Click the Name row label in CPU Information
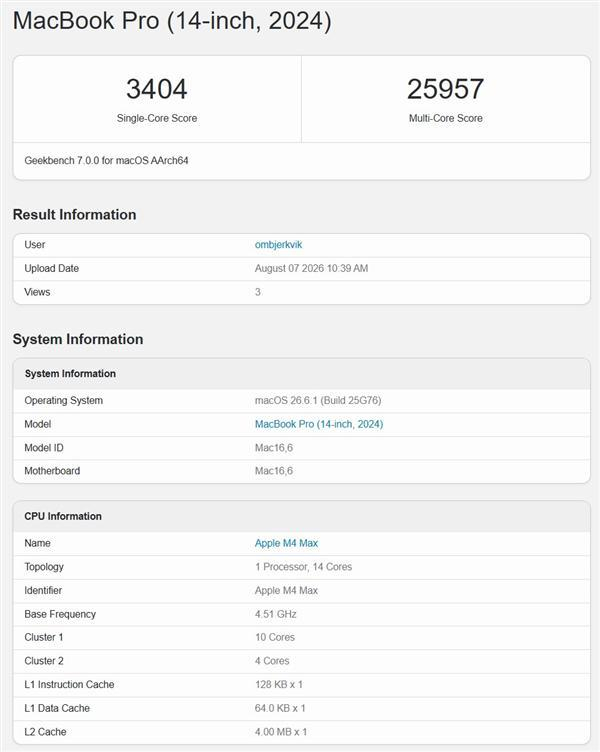The image size is (600, 752). pos(37,543)
